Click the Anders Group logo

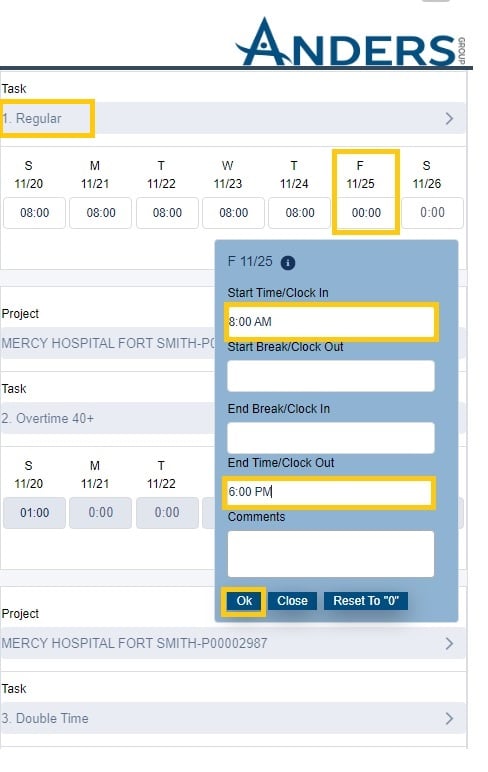(351, 42)
